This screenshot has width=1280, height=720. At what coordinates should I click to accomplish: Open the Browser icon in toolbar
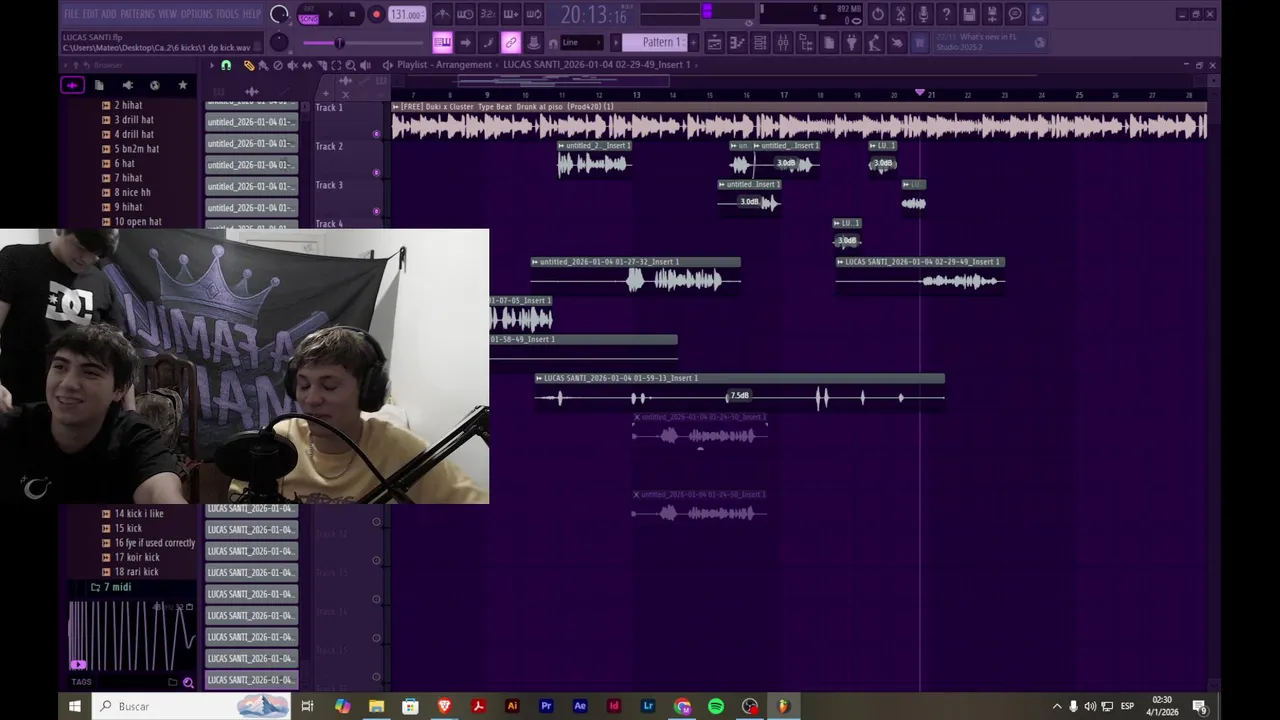point(806,42)
